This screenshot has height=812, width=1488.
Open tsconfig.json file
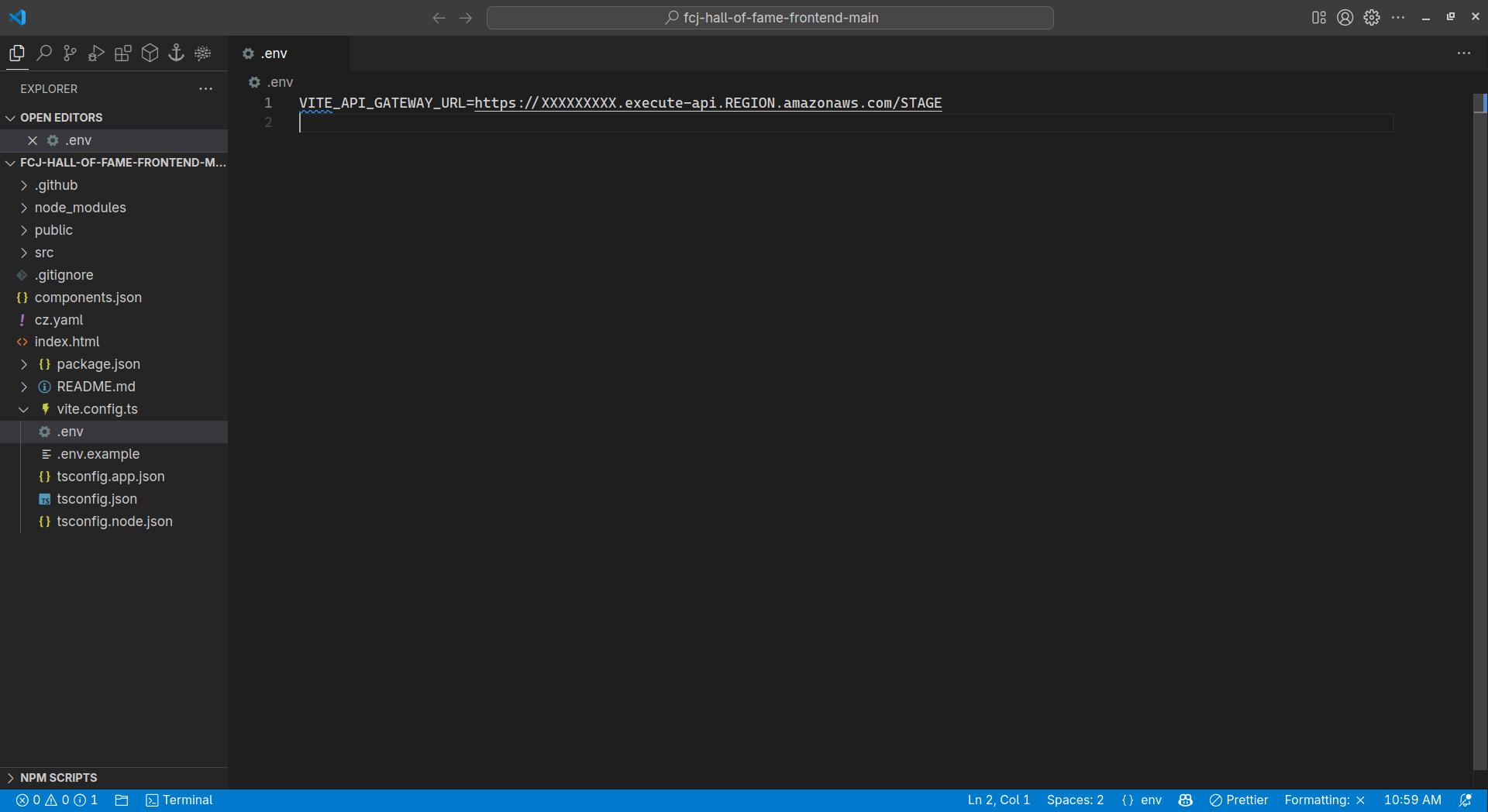pyautogui.click(x=114, y=499)
